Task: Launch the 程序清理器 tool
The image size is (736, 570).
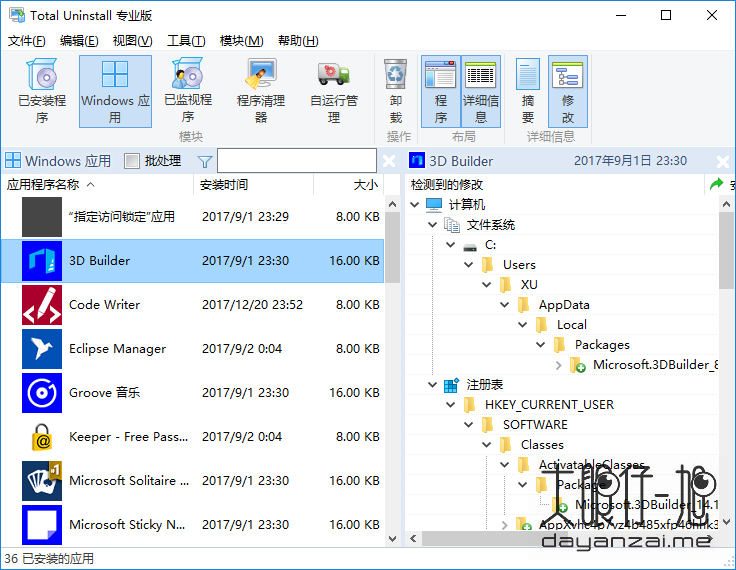Action: tap(261, 91)
